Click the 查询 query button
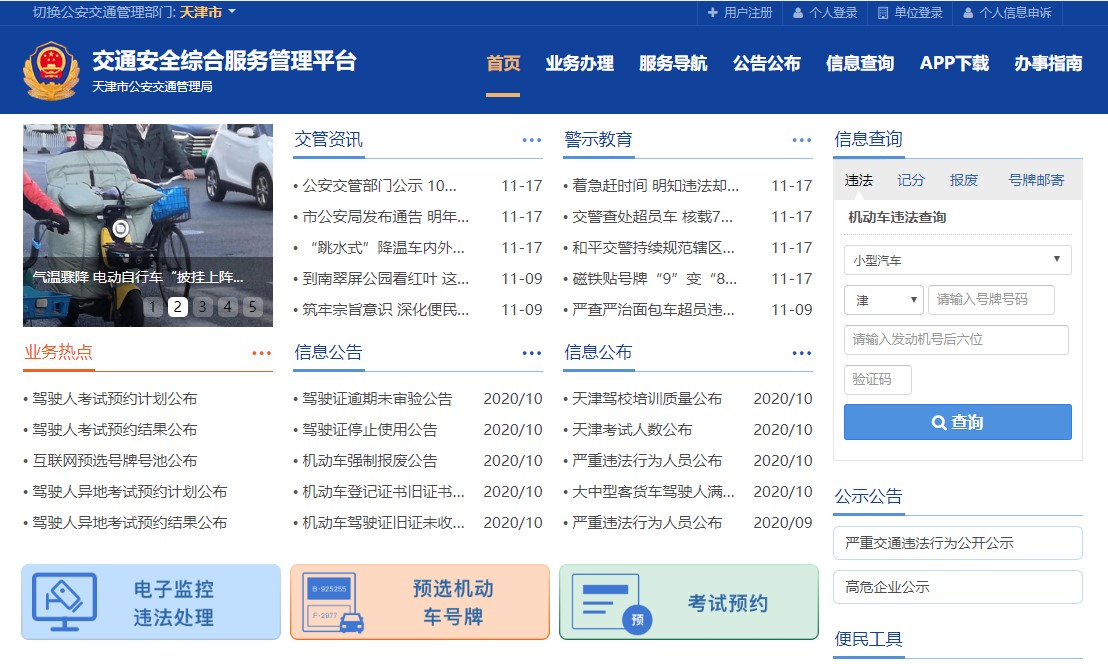The image size is (1108, 664). coord(956,421)
